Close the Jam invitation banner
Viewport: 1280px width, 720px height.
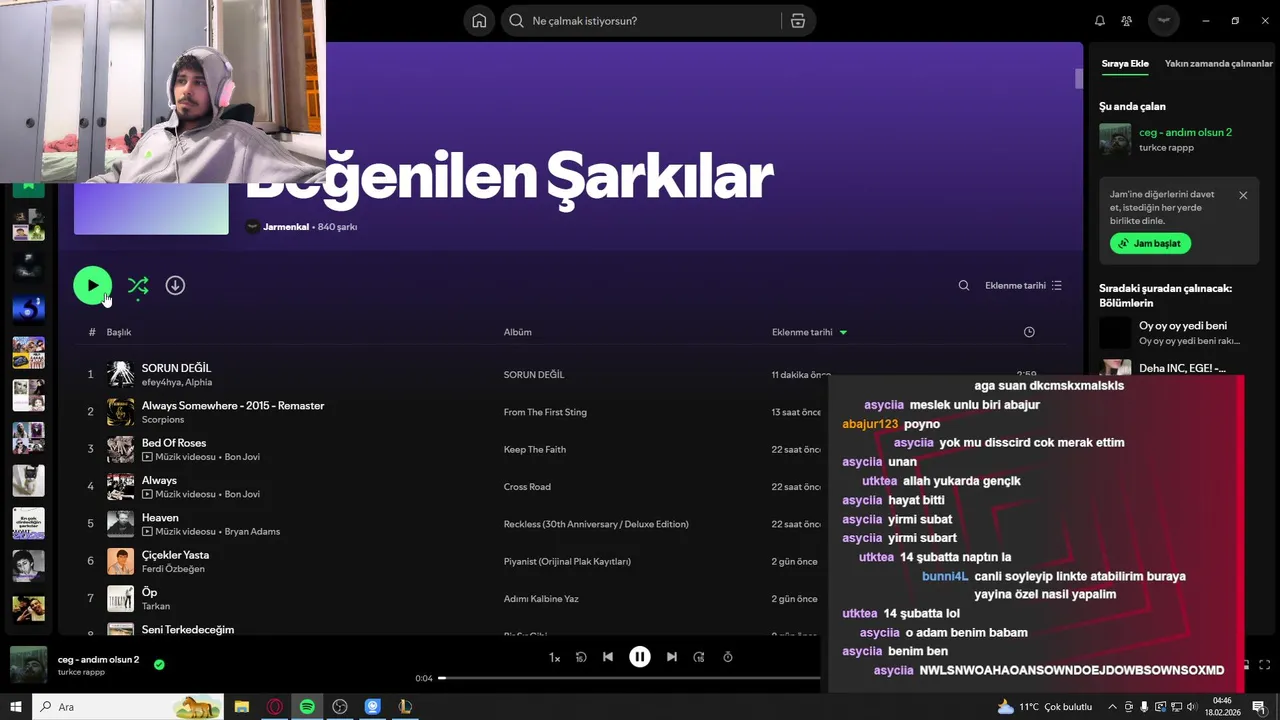coord(1243,195)
